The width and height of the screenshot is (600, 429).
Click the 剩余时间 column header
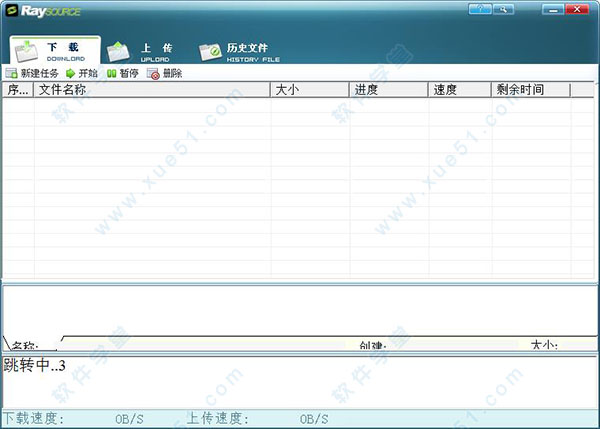(x=531, y=90)
